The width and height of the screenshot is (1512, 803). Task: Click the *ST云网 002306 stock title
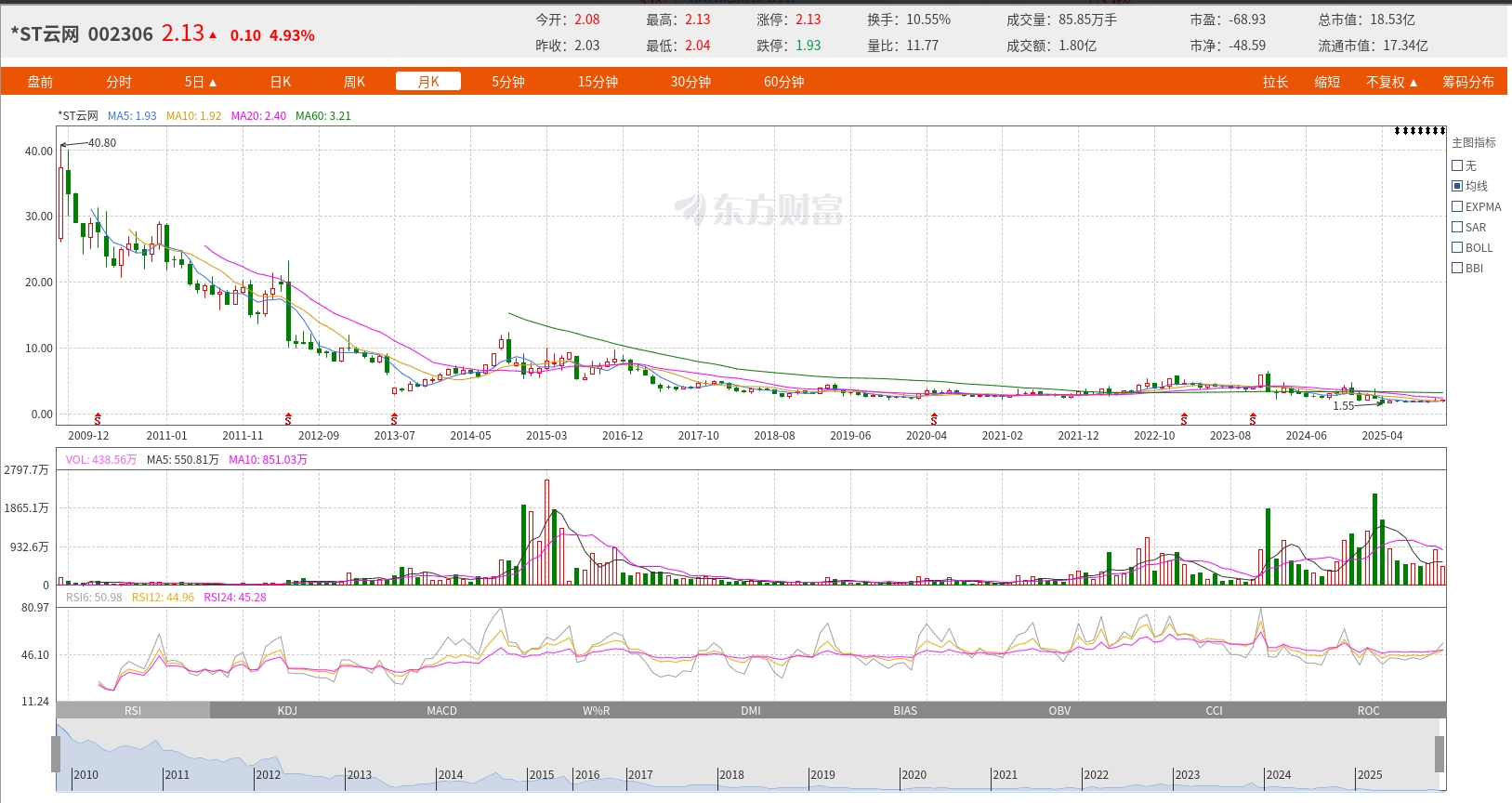[82, 34]
